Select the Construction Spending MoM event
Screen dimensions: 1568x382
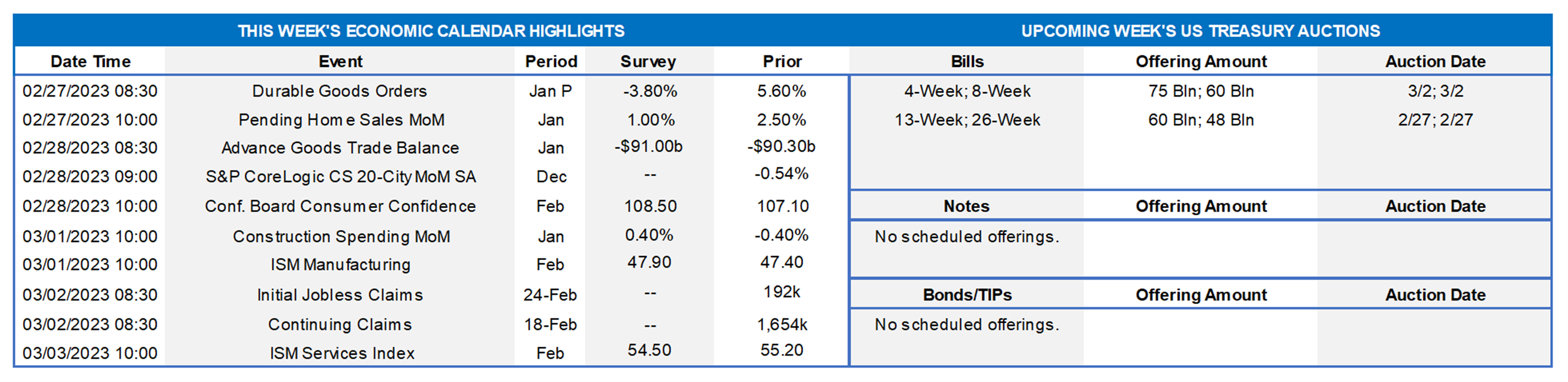(x=341, y=236)
